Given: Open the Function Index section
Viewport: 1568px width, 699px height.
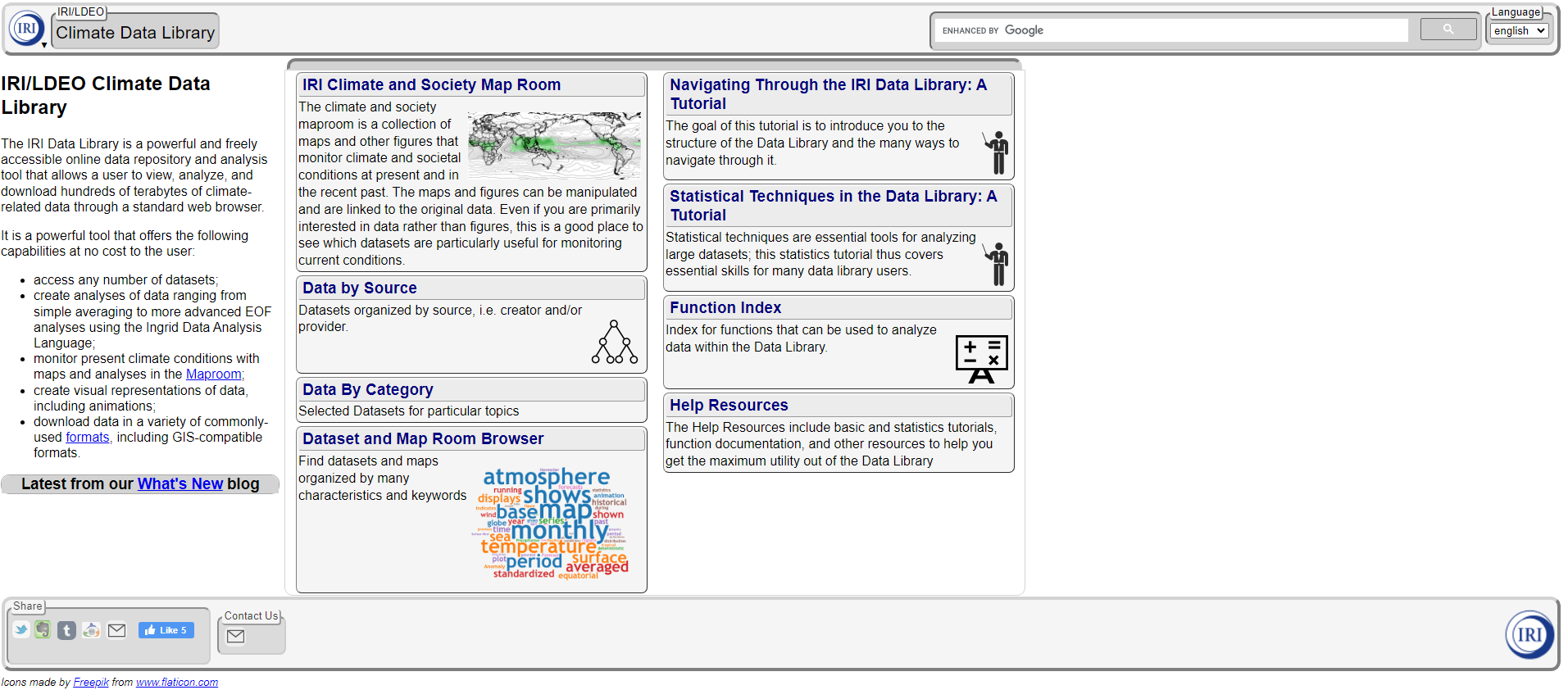Looking at the screenshot, I should 725,307.
